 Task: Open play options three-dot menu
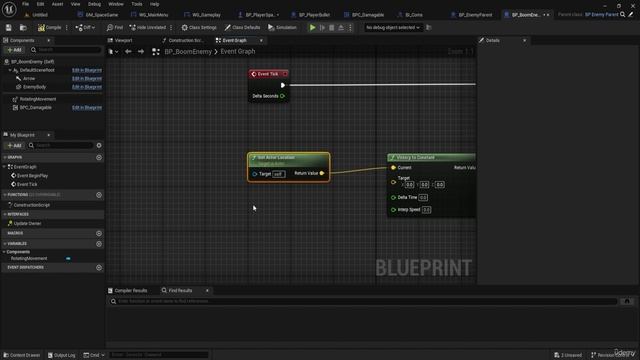(350, 27)
